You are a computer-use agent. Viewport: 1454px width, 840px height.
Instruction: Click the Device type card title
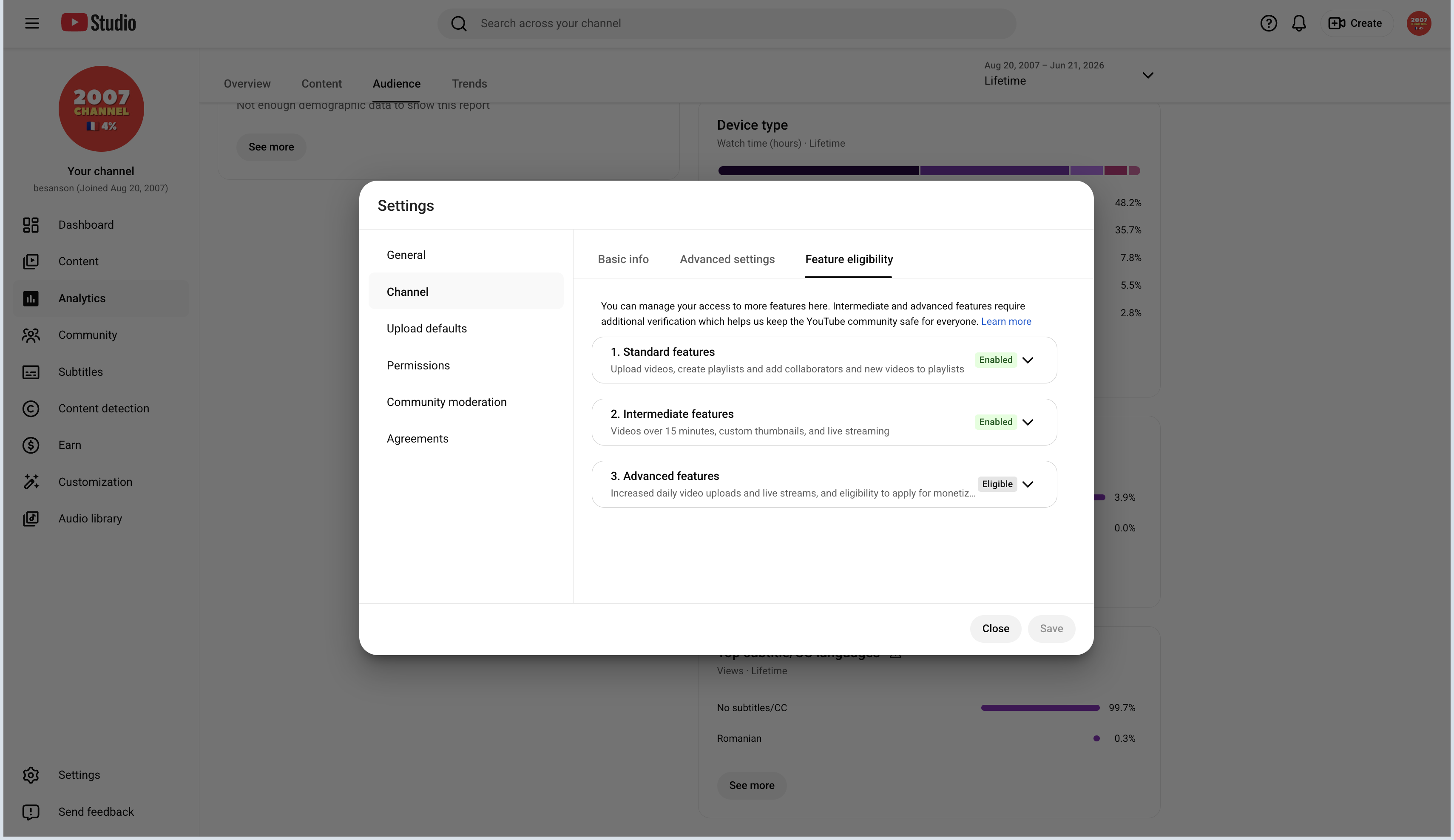(753, 125)
